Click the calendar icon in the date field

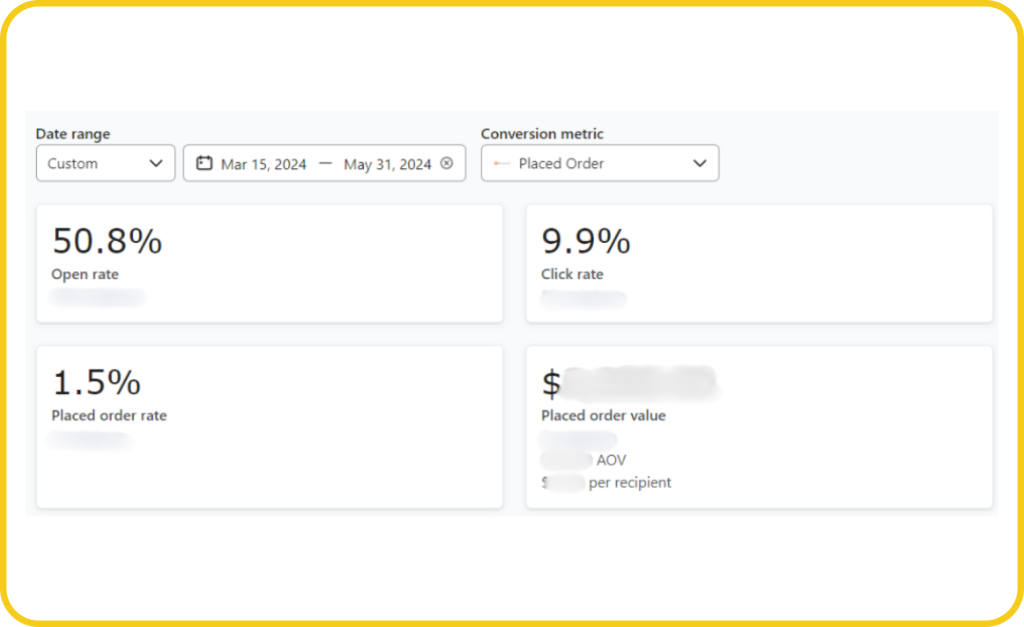pyautogui.click(x=204, y=164)
